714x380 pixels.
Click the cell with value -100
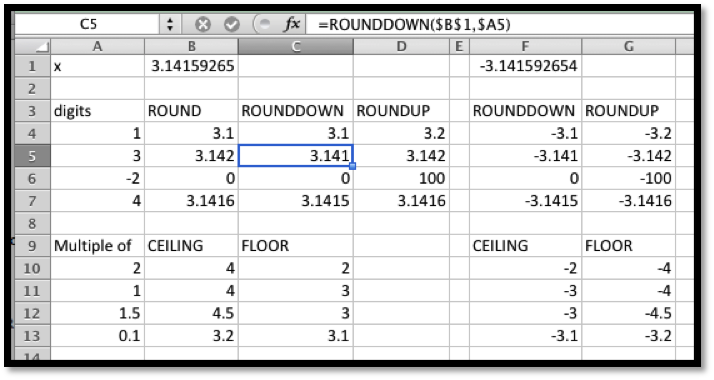[x=628, y=178]
